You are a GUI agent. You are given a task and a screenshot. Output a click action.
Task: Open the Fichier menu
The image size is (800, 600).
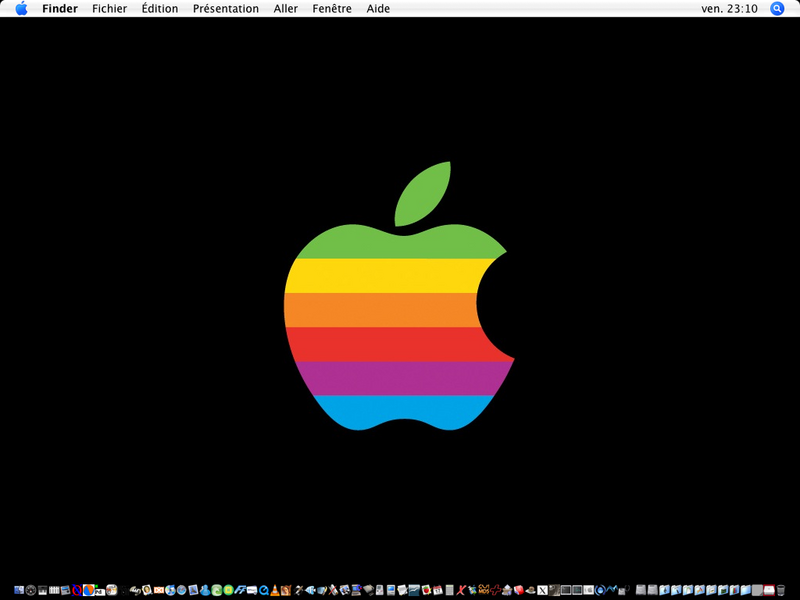click(x=109, y=9)
